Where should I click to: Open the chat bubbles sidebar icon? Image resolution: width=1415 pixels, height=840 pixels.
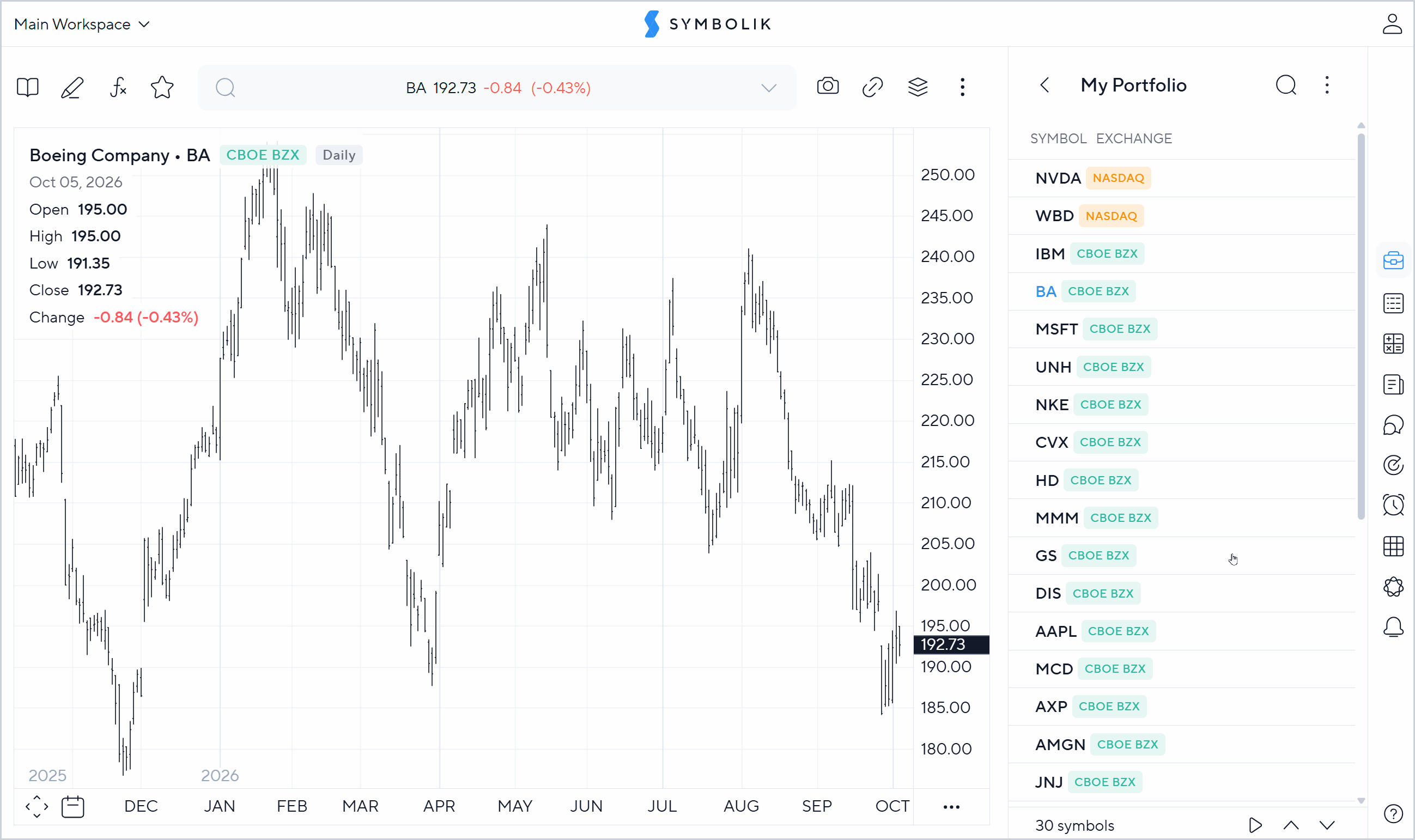(x=1393, y=424)
